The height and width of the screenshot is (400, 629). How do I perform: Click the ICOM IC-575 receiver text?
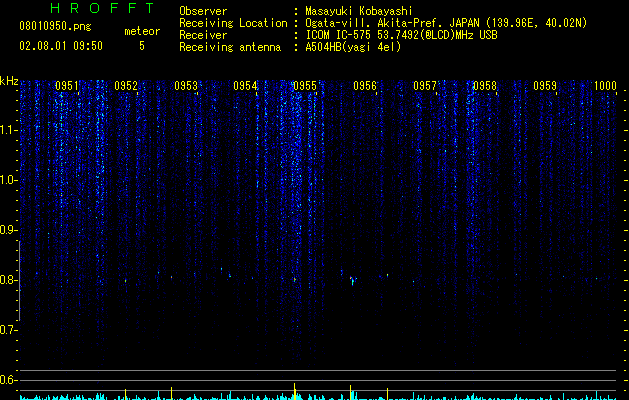(x=401, y=35)
